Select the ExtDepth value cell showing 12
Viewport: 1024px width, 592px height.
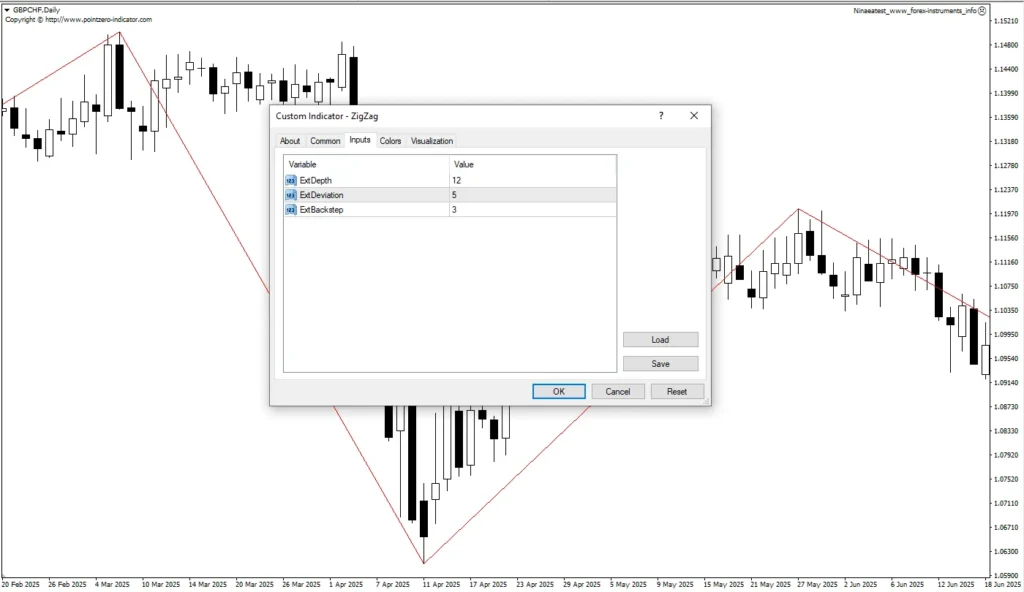pos(532,180)
